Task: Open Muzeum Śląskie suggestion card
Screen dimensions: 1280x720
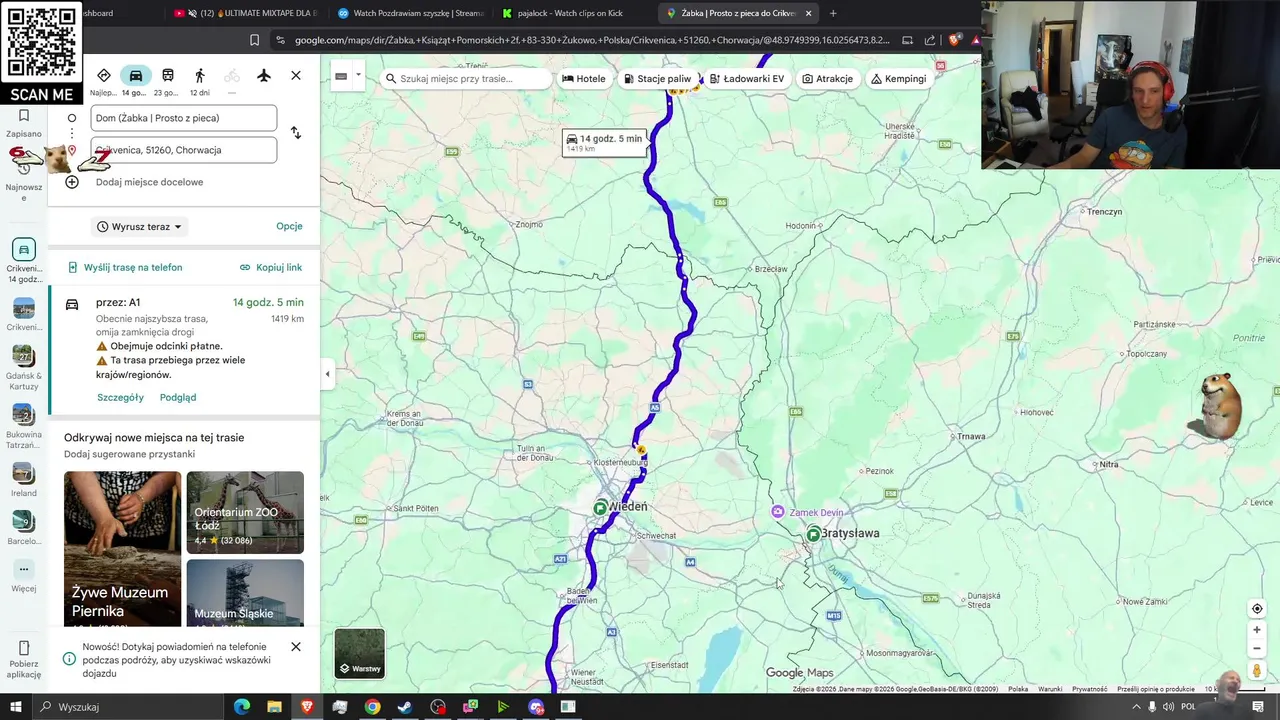Action: (245, 593)
